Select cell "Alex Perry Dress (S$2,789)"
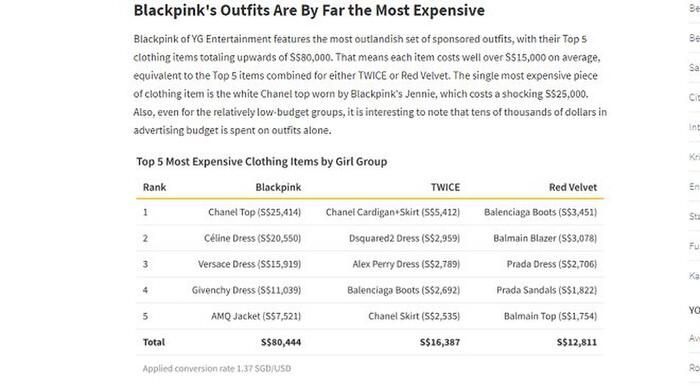Image resolution: width=700 pixels, height=386 pixels. [406, 264]
